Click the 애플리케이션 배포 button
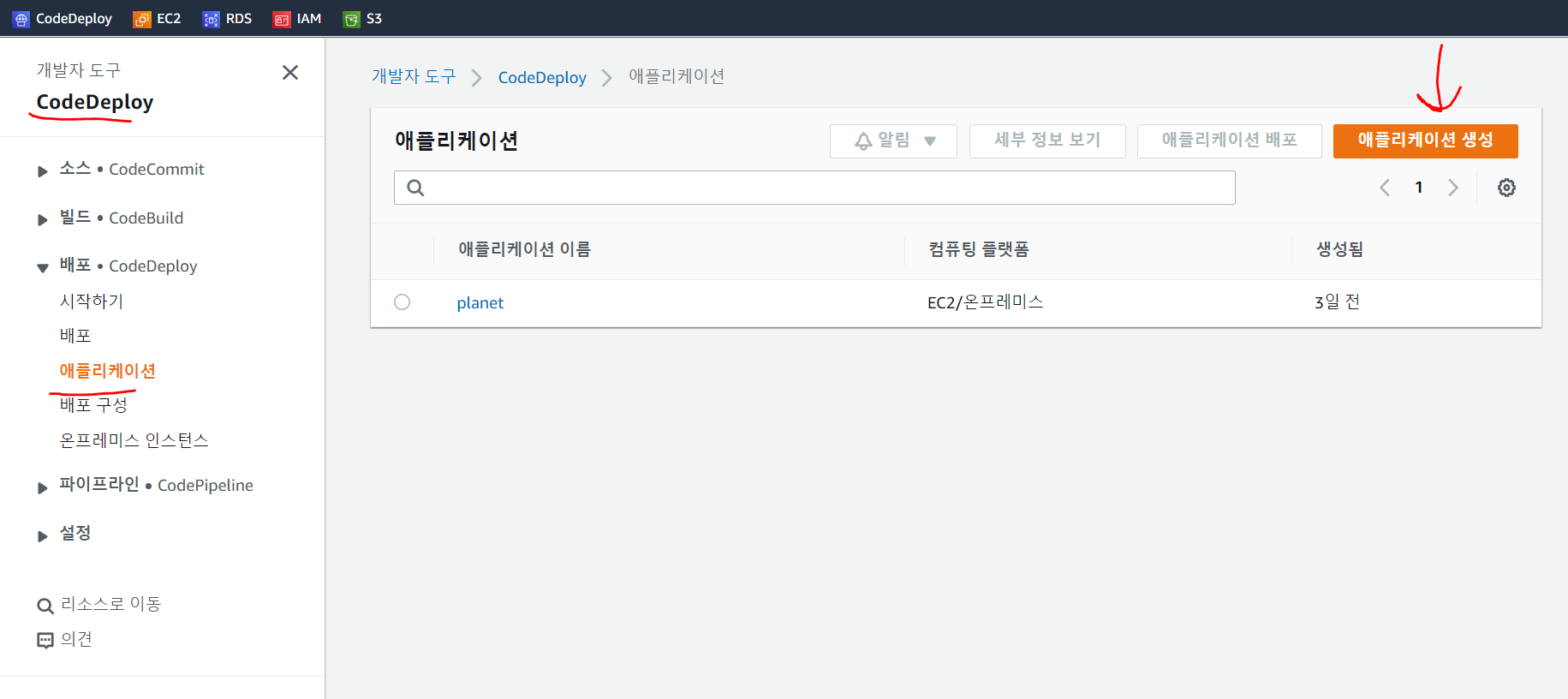Viewport: 1568px width, 699px height. [1229, 140]
